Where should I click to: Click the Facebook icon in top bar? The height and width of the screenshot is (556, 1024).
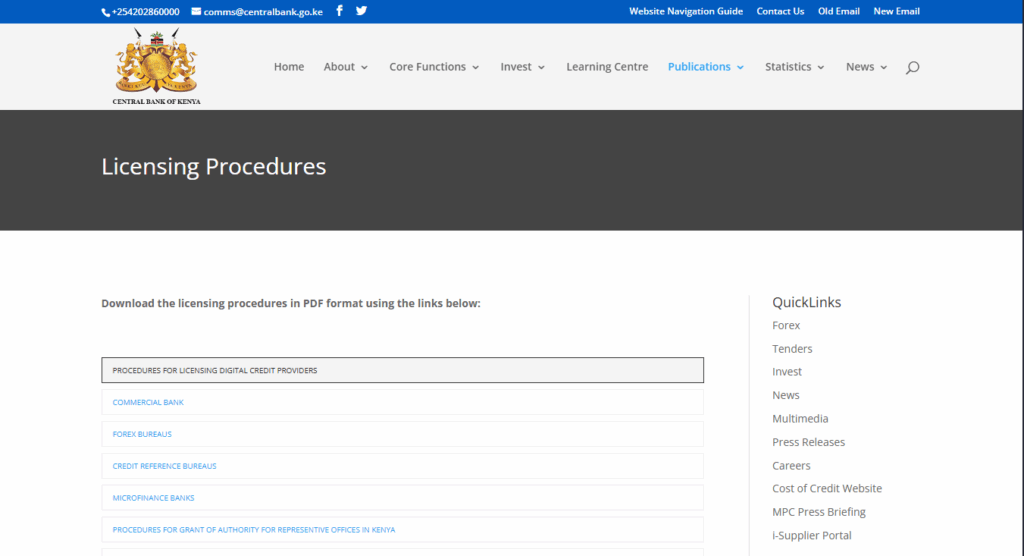tap(340, 11)
